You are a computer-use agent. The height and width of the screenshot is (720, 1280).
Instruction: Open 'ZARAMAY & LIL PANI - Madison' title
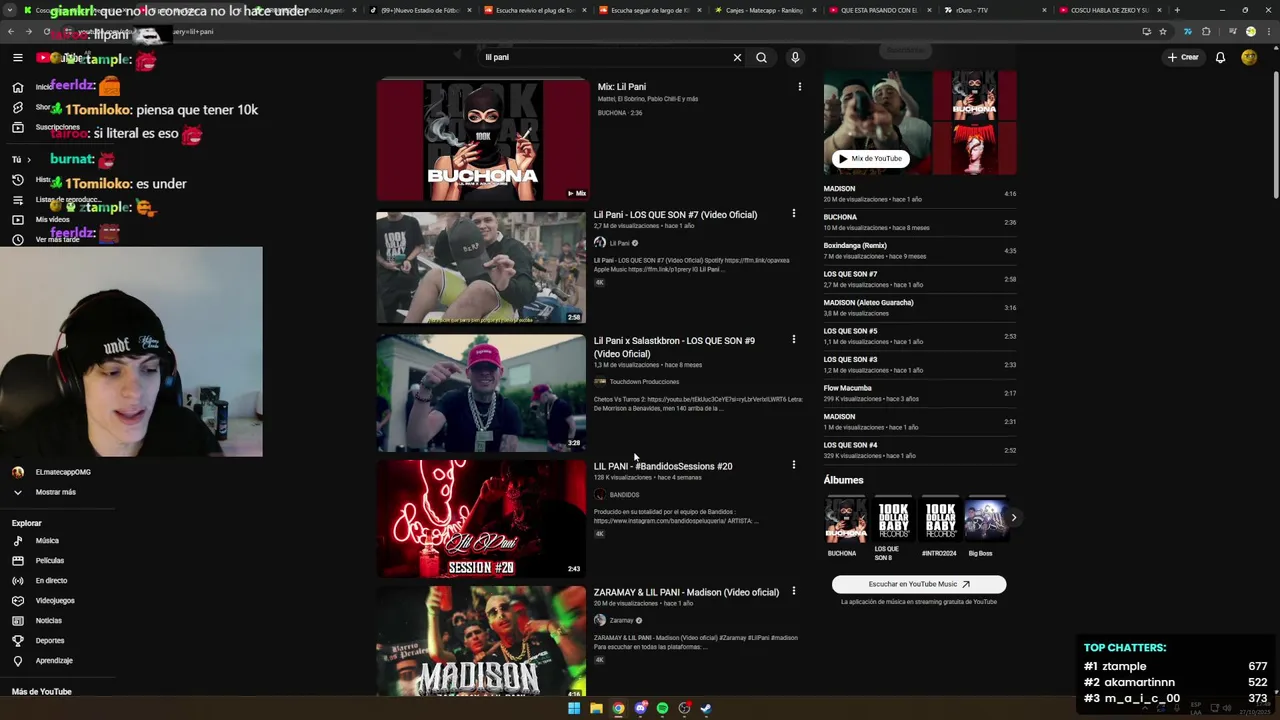pos(686,592)
